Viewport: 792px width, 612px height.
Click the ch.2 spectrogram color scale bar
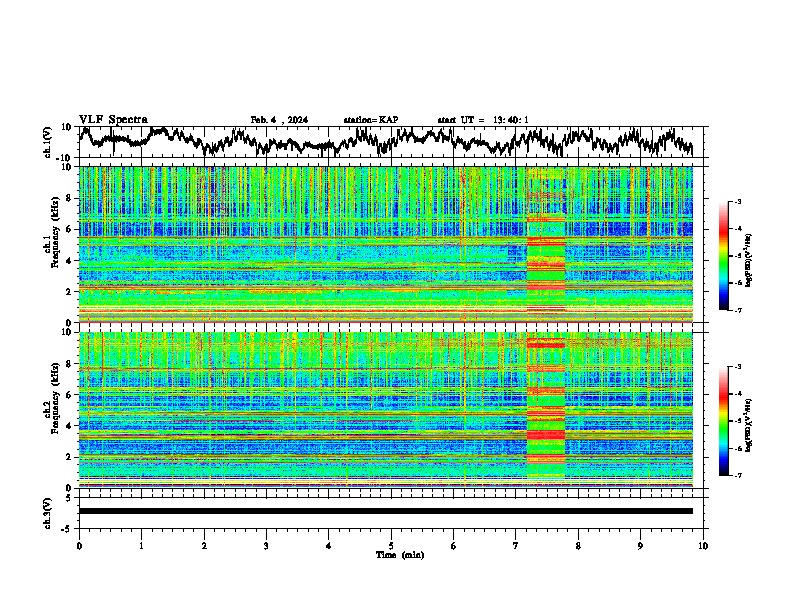724,421
